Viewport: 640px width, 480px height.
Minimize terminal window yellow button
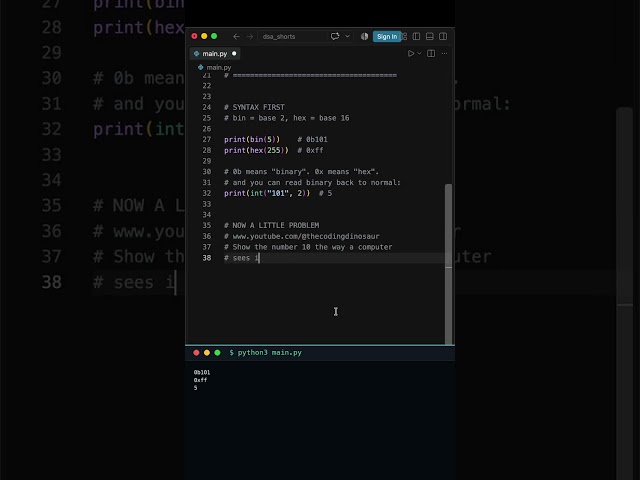click(x=207, y=353)
